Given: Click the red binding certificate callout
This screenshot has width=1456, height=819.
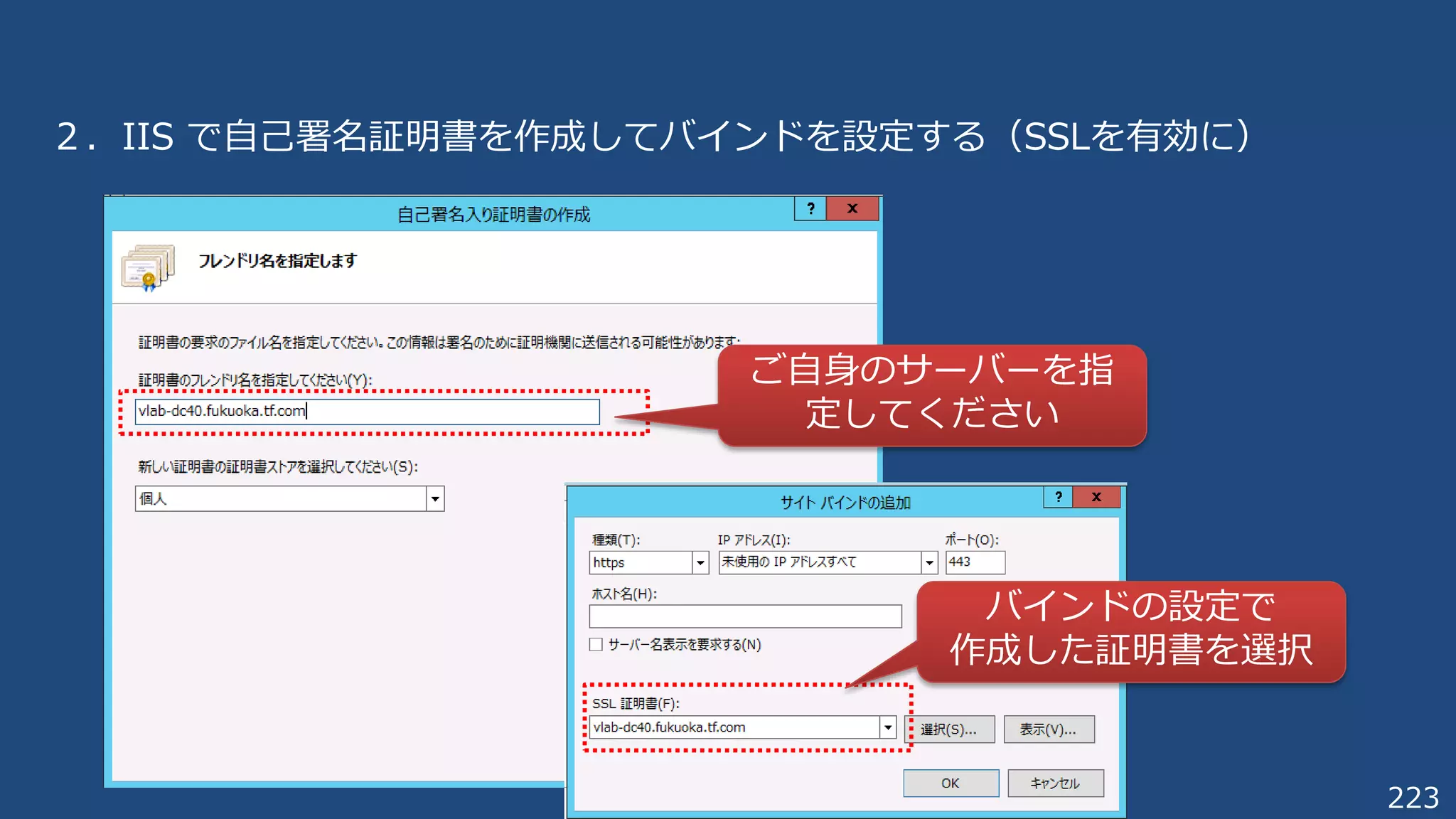Looking at the screenshot, I should point(1130,631).
